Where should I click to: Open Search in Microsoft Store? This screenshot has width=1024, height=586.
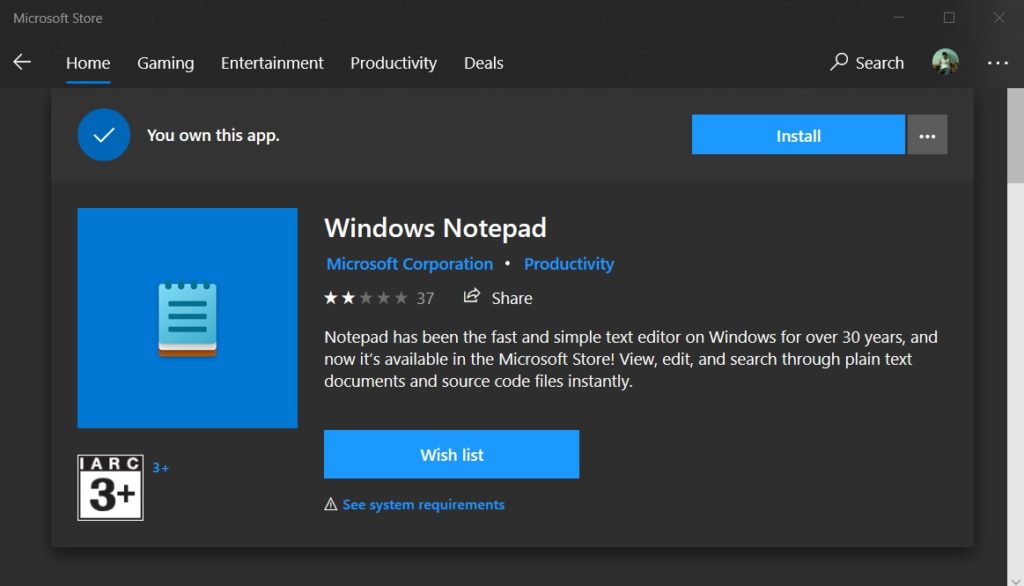866,62
